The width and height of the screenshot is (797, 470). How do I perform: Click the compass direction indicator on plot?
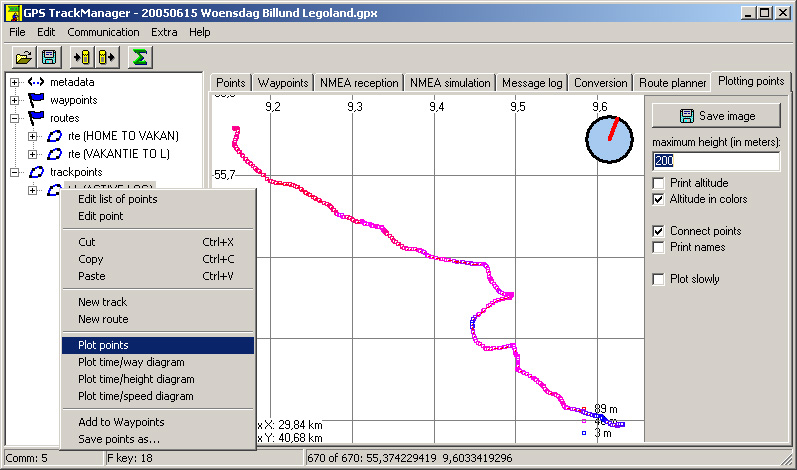[x=609, y=139]
